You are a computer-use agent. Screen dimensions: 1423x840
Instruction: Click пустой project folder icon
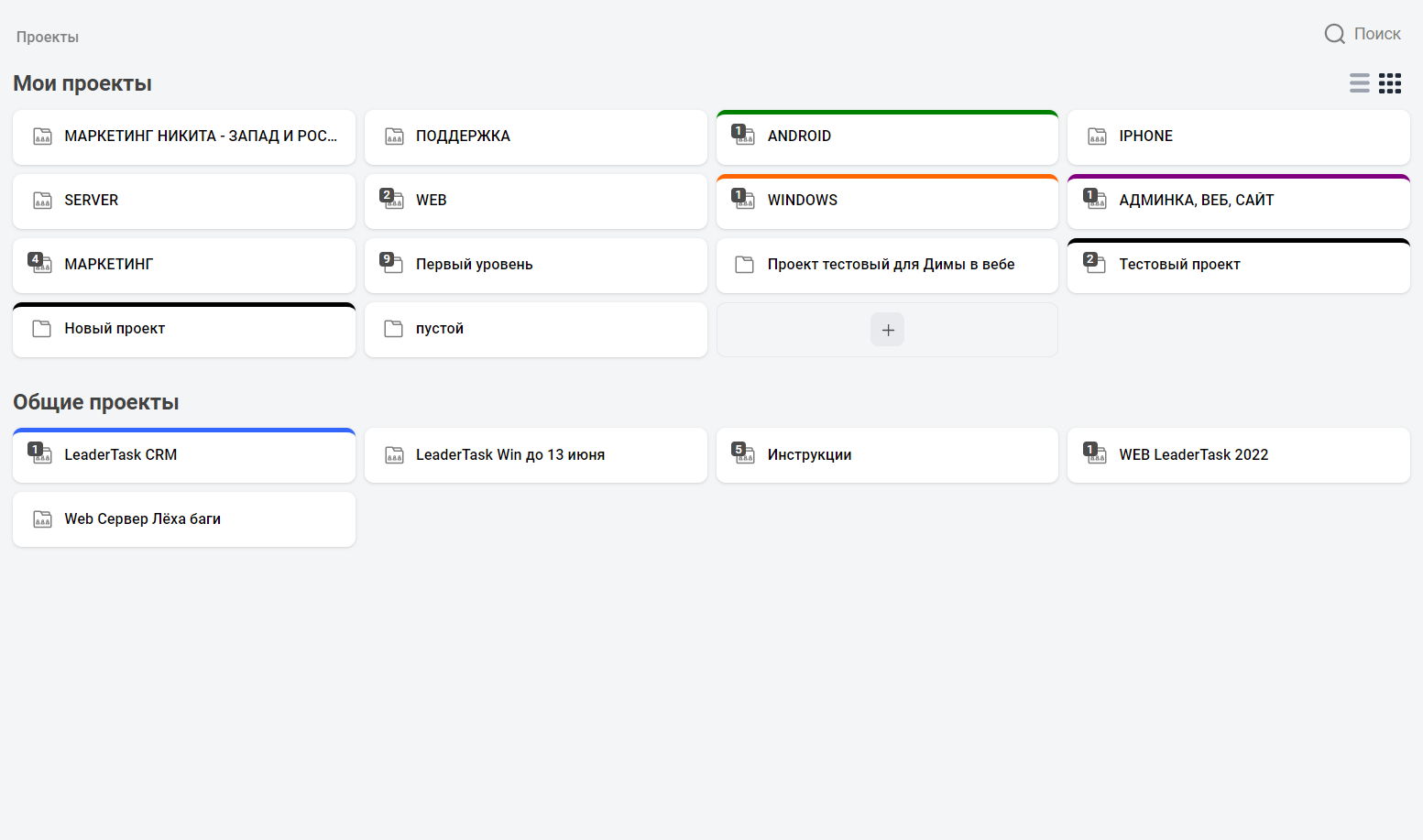(394, 329)
